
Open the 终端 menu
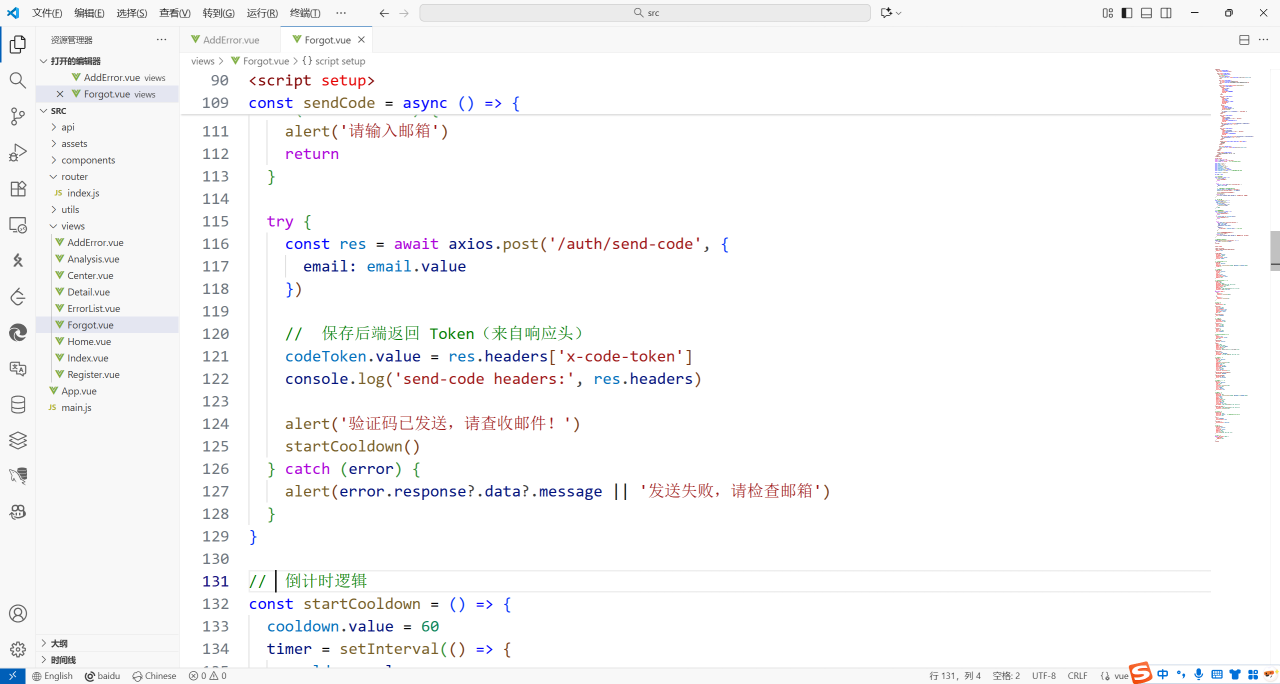[x=305, y=13]
